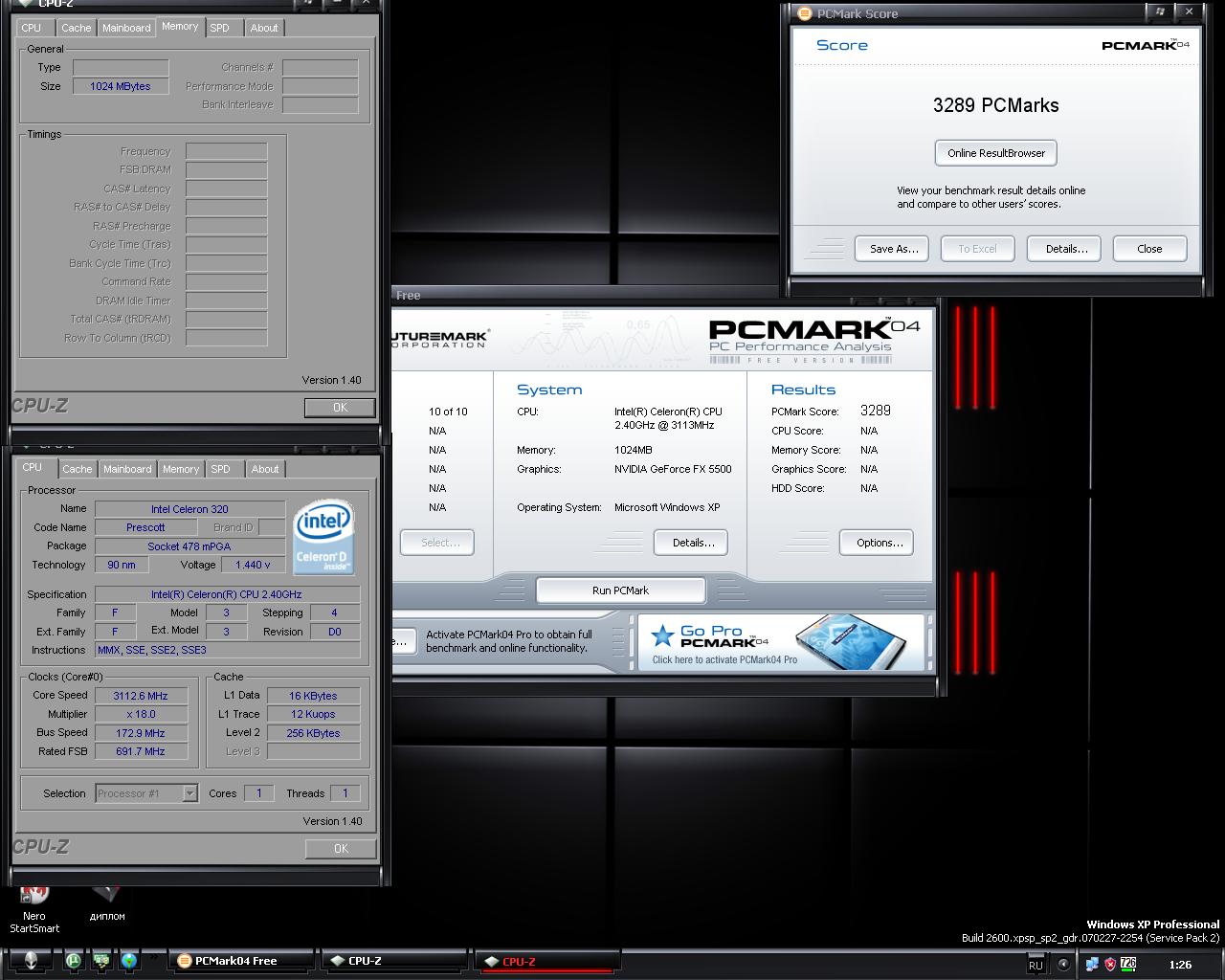
Task: Show hidden system tray icons
Action: pyautogui.click(x=1063, y=965)
